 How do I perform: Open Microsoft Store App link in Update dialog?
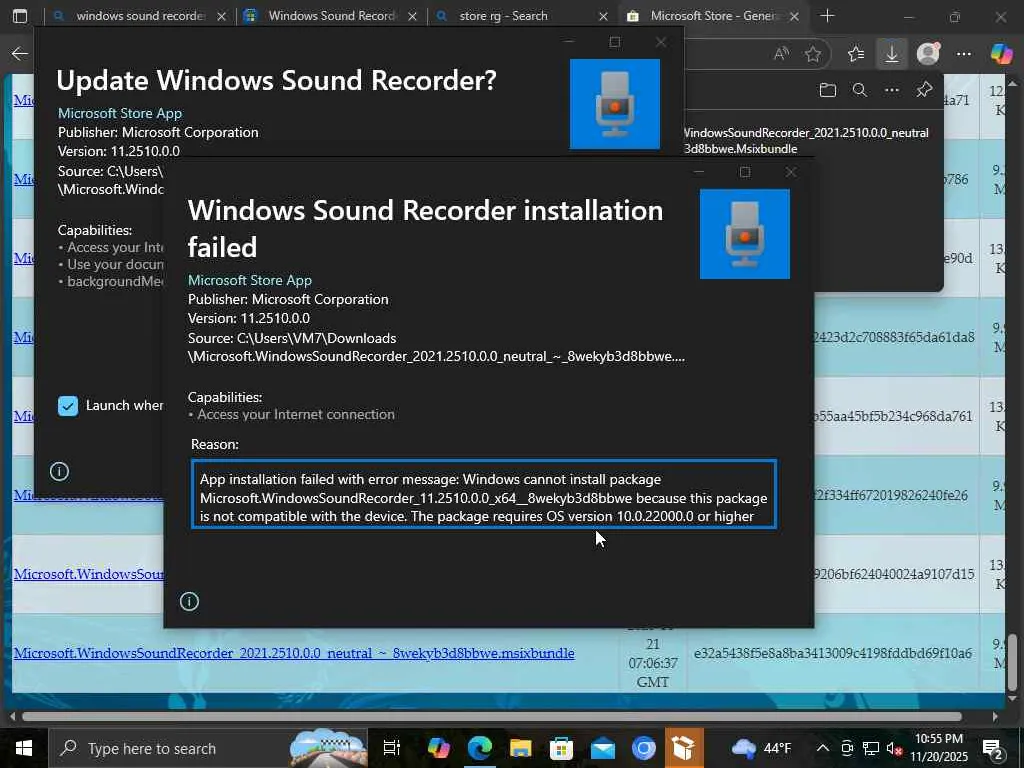pos(120,113)
